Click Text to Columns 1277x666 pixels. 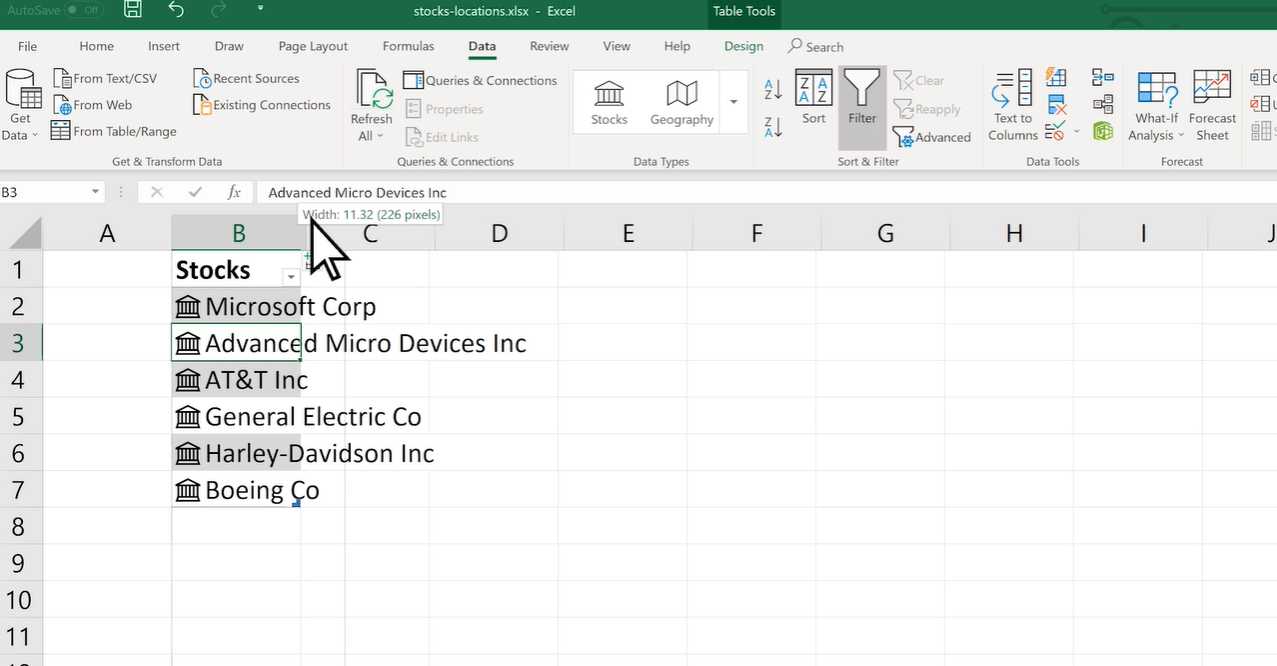pyautogui.click(x=1013, y=106)
